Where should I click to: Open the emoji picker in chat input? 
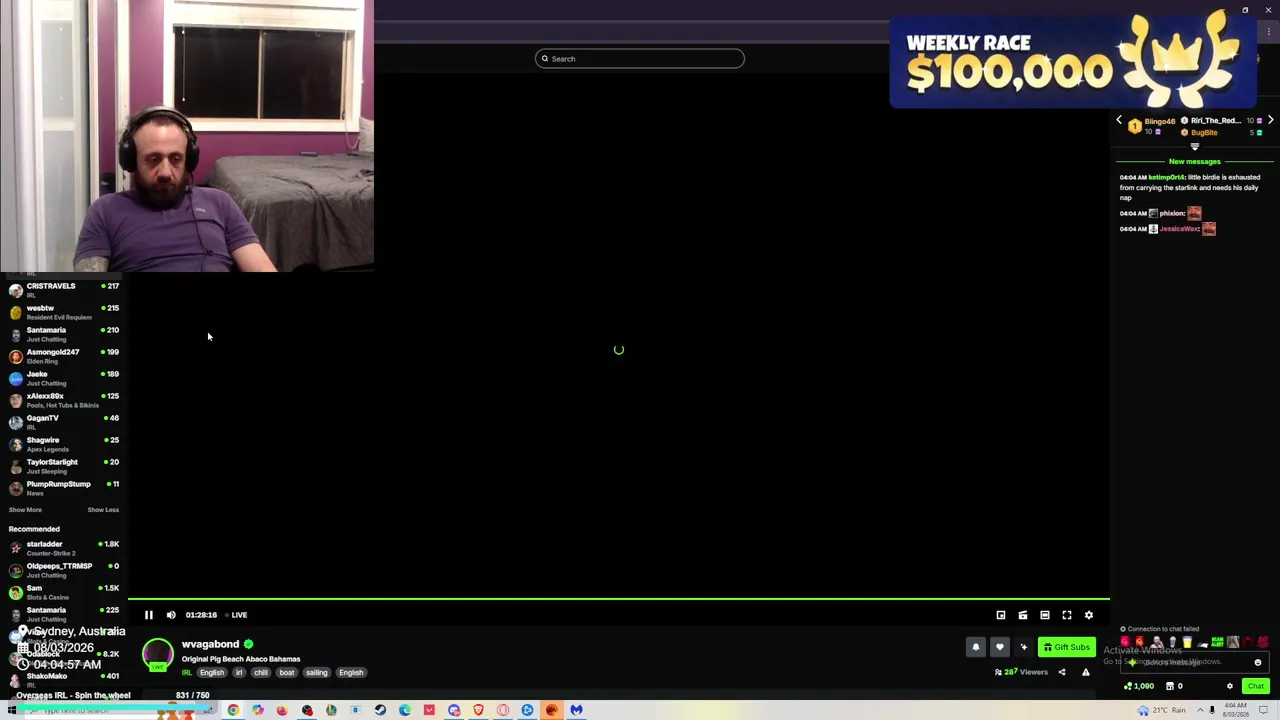[x=1258, y=662]
